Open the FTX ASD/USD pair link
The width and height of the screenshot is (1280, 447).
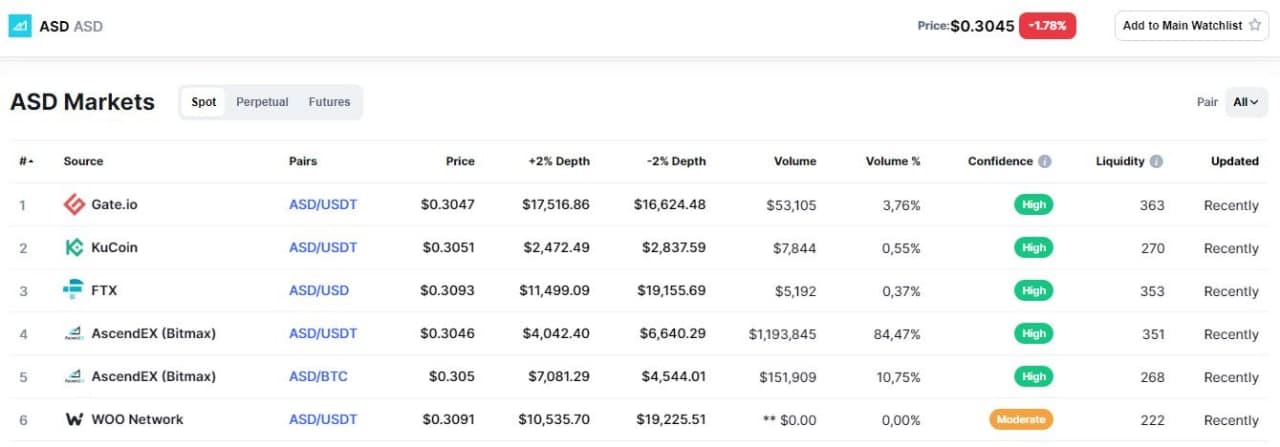point(319,291)
